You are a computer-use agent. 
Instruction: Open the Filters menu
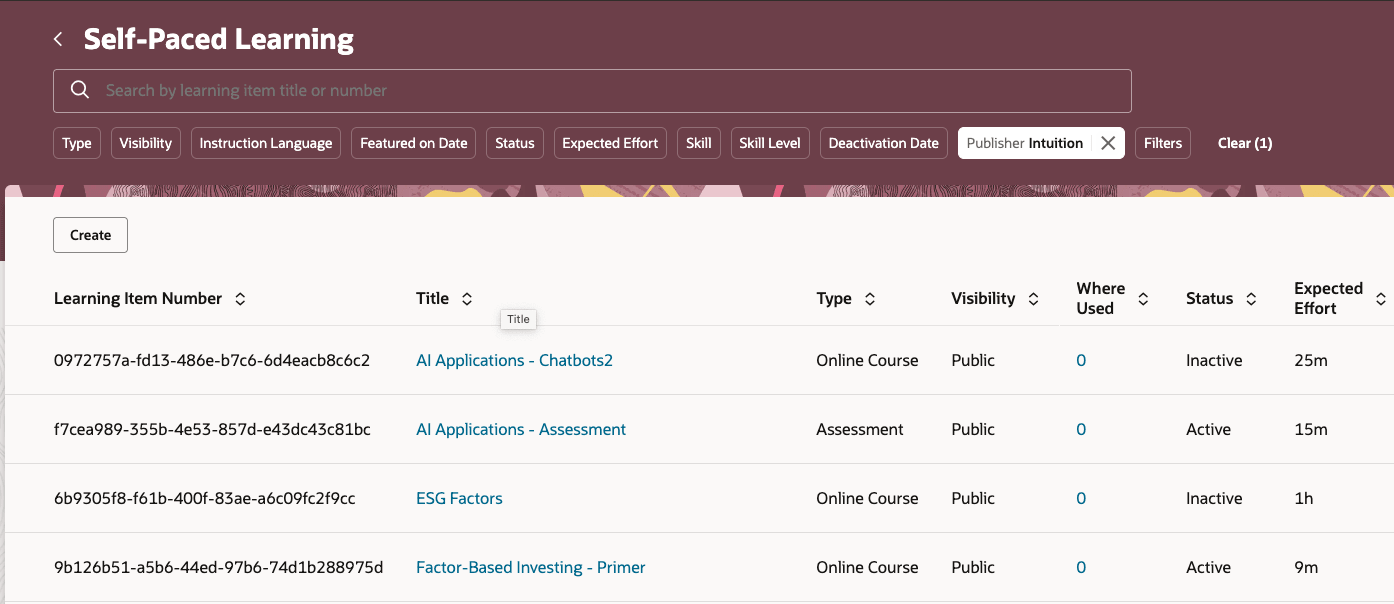click(1162, 142)
